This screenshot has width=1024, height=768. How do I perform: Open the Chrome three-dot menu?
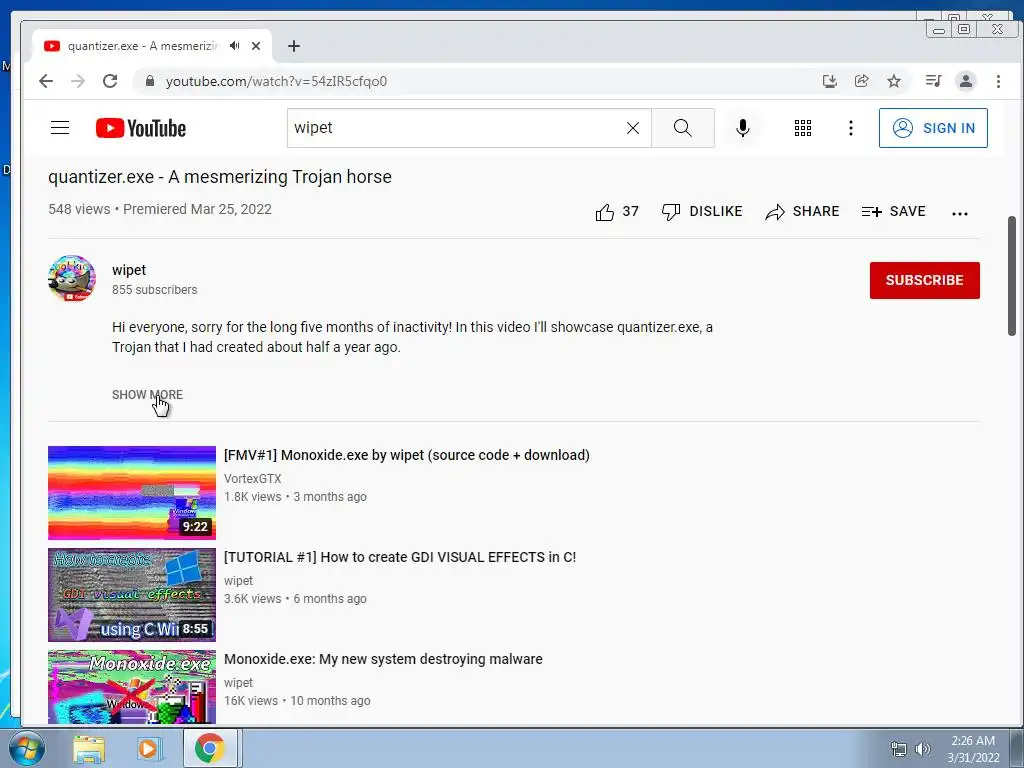pyautogui.click(x=998, y=81)
